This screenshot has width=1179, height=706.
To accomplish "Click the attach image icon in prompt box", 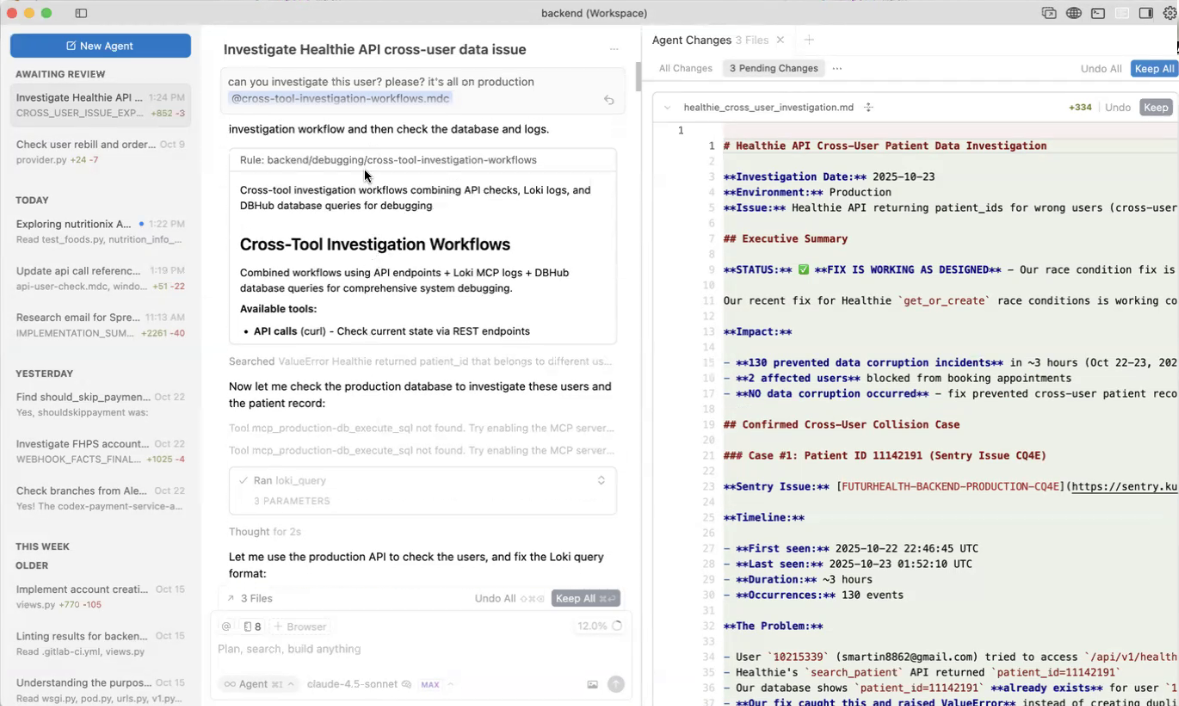I will pos(593,684).
